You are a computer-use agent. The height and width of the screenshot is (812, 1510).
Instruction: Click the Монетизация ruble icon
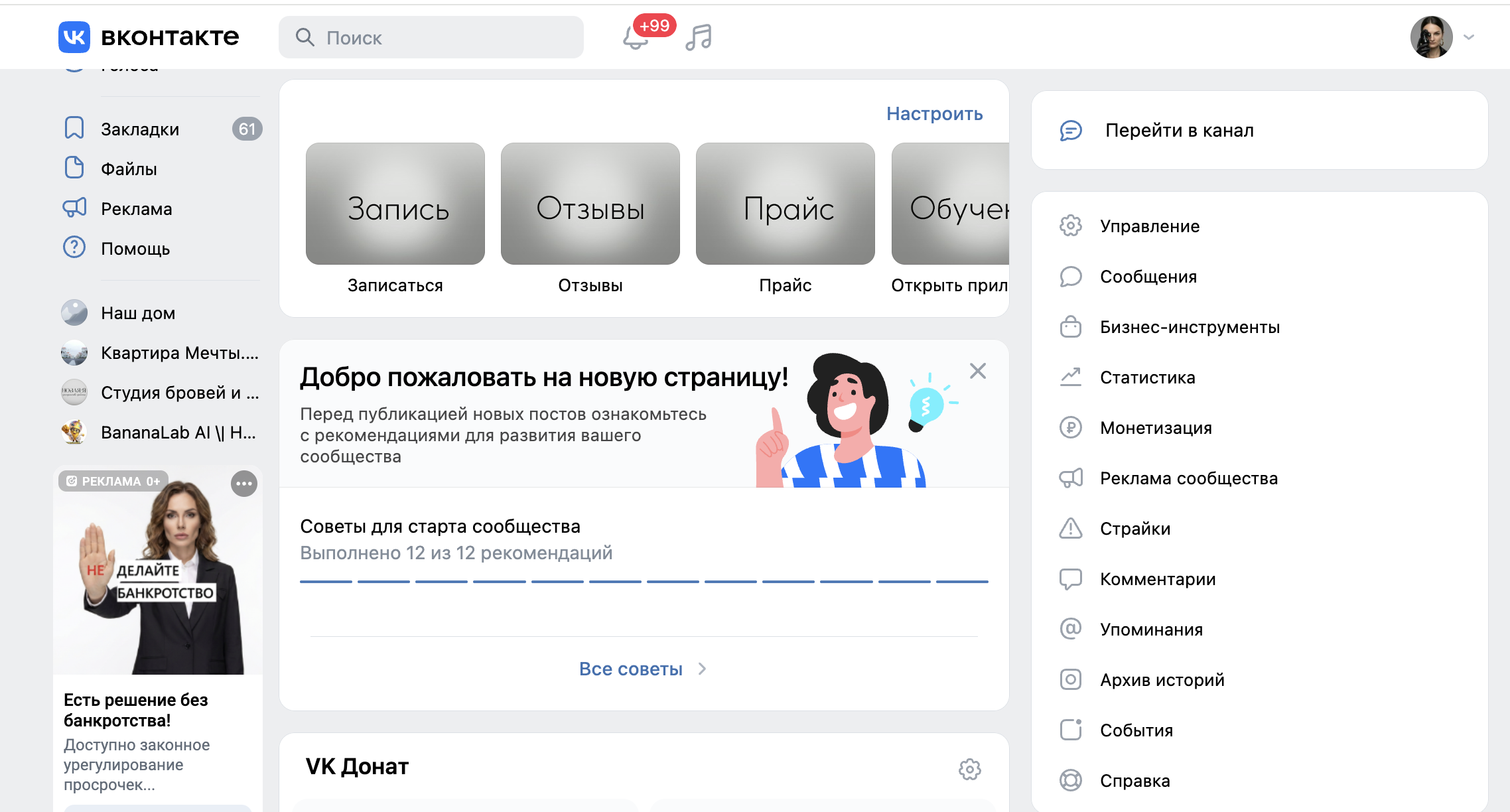pos(1071,427)
